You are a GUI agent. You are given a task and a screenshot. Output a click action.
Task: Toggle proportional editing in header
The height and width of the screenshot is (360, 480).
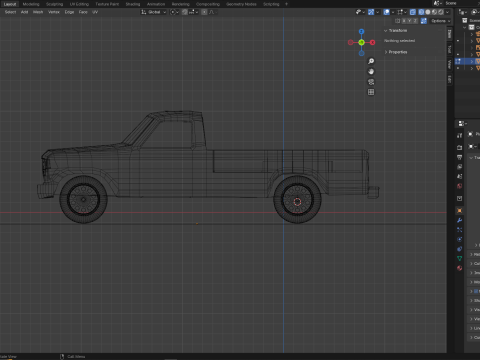204,12
